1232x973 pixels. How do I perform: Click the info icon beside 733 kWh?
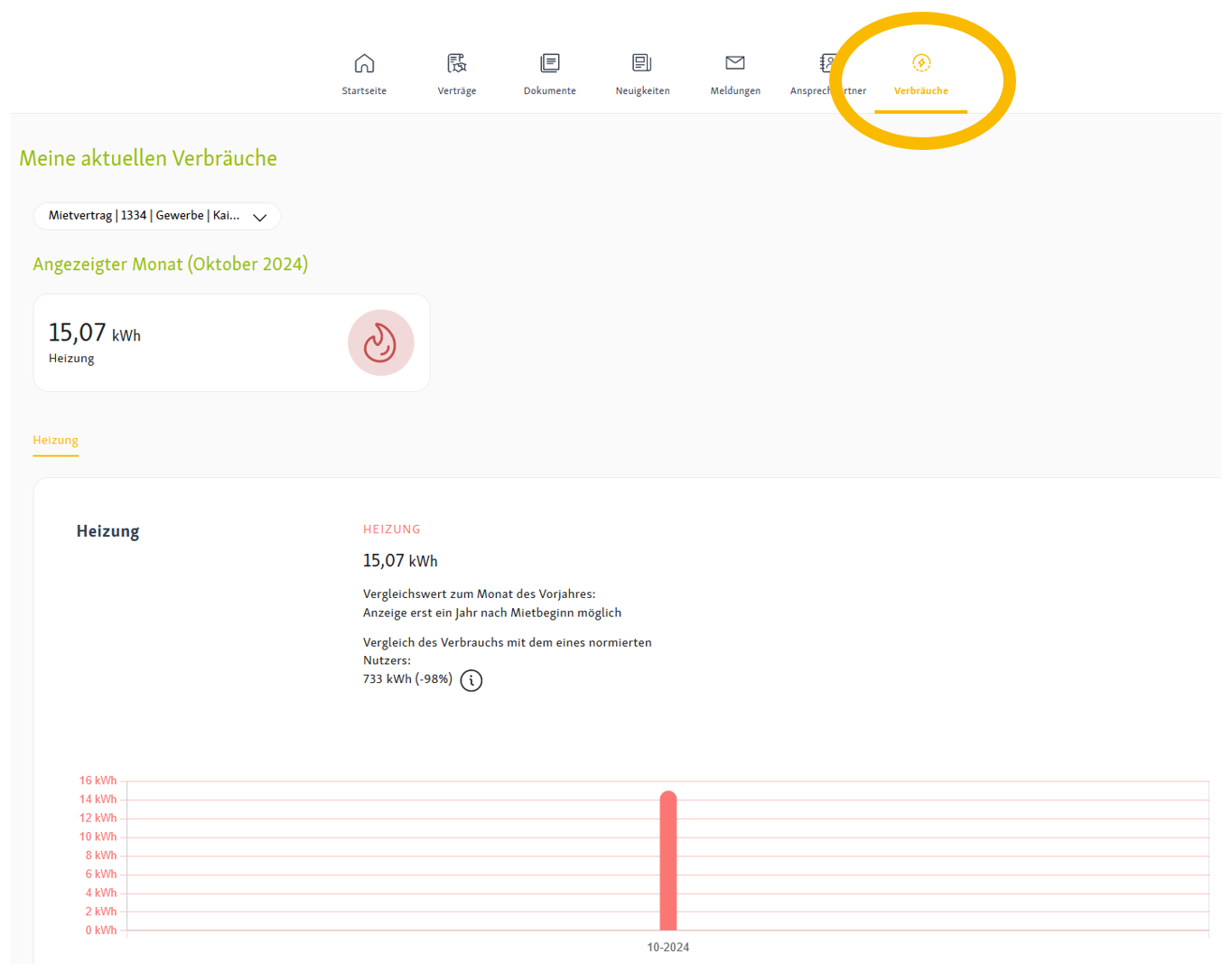pyautogui.click(x=471, y=680)
